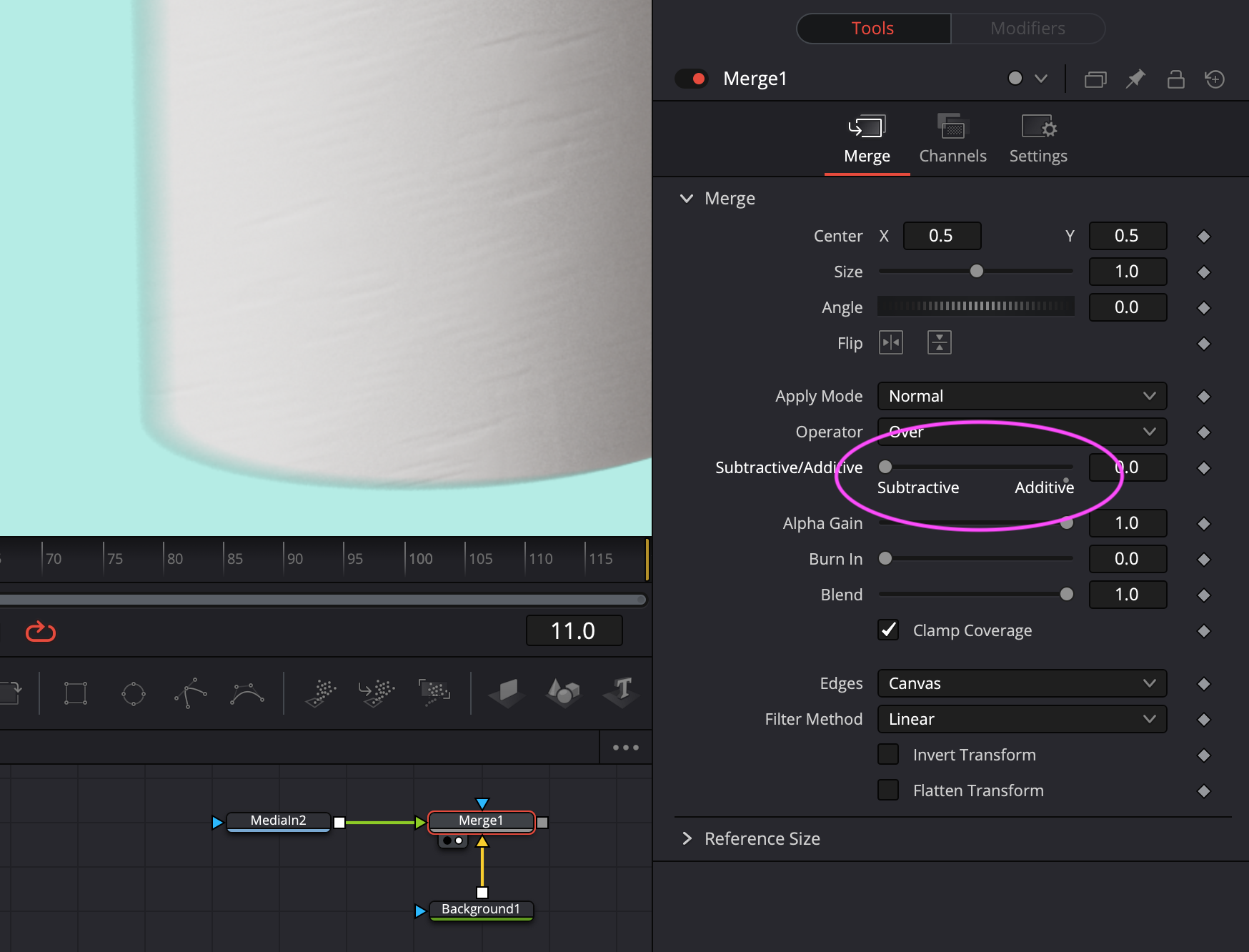1249x952 pixels.
Task: Click the Burn In slider handle
Action: click(x=885, y=558)
